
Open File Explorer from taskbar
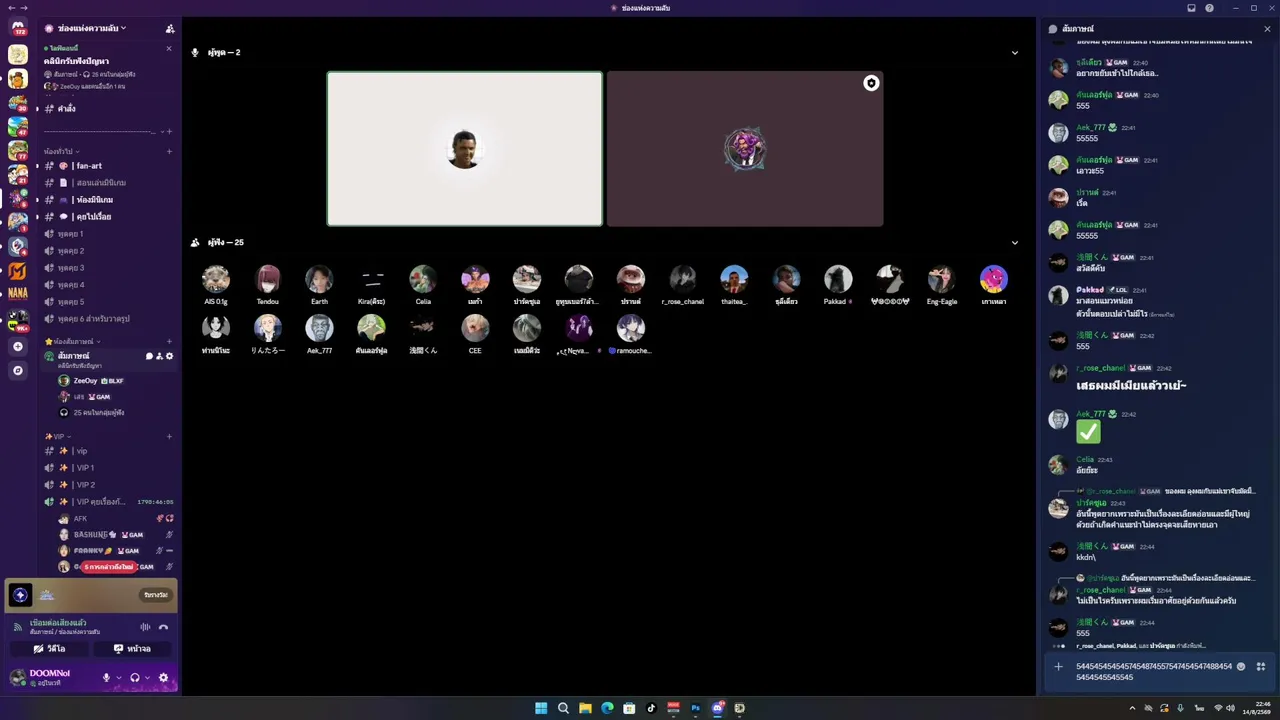[x=585, y=708]
